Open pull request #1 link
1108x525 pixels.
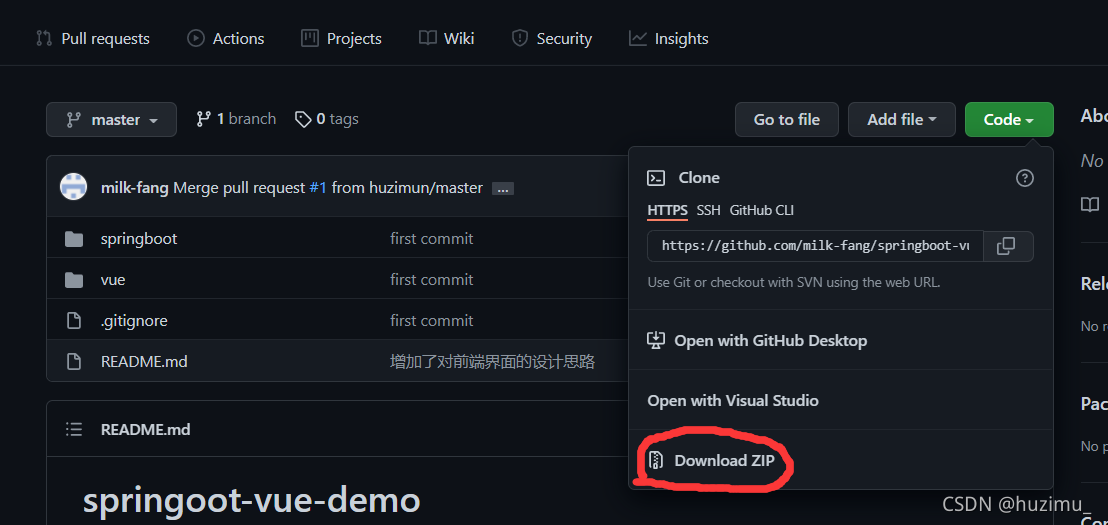point(318,188)
